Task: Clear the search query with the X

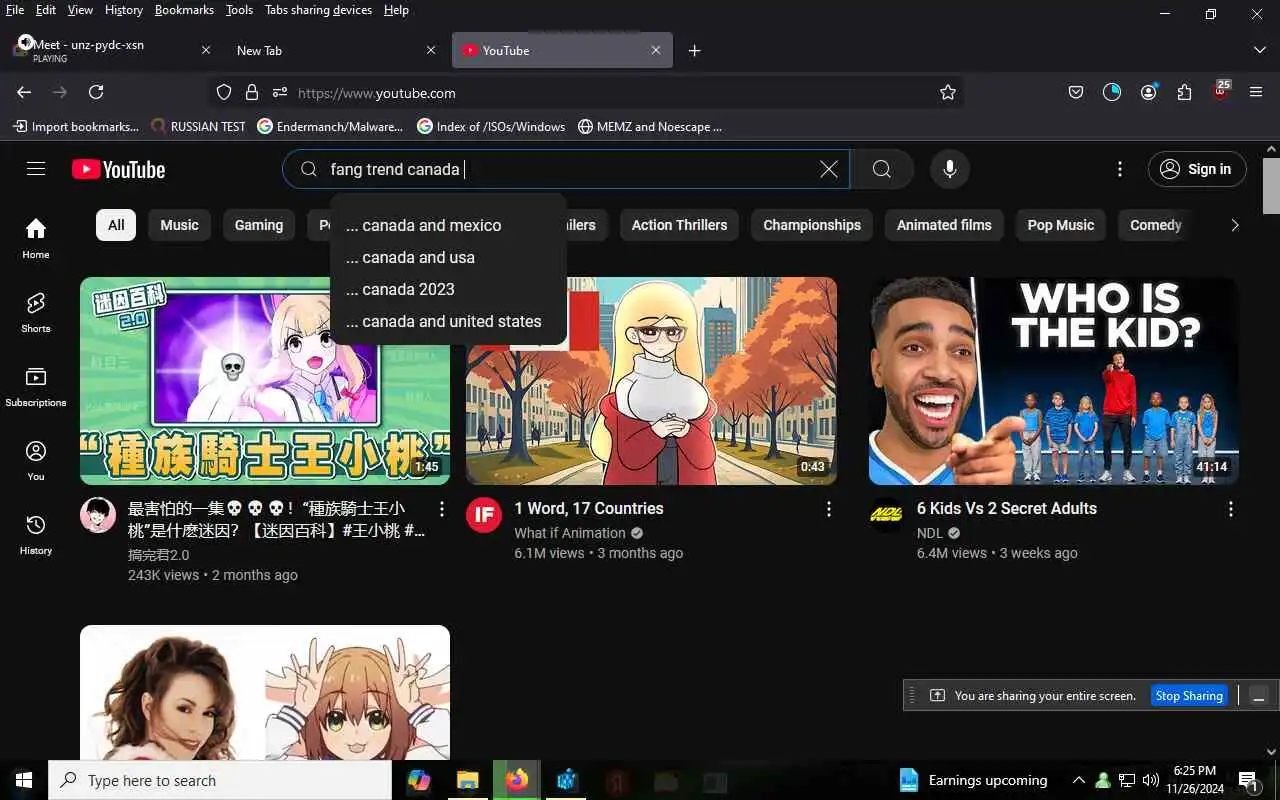Action: (829, 169)
